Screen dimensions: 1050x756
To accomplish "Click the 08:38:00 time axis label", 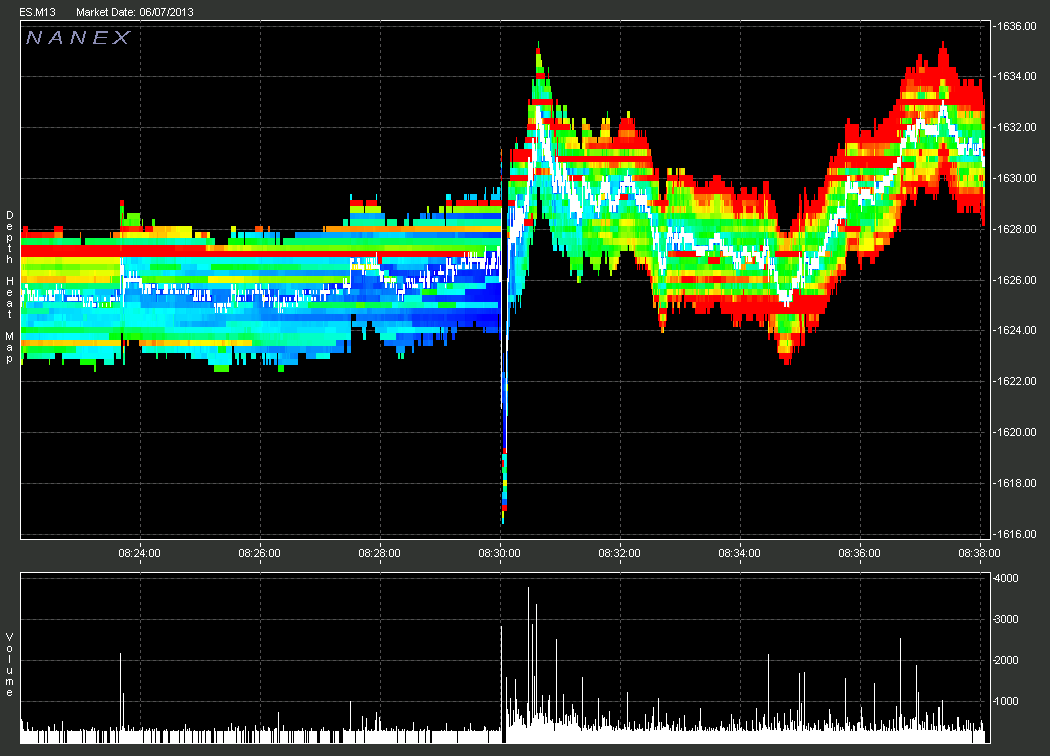I will click(x=979, y=553).
